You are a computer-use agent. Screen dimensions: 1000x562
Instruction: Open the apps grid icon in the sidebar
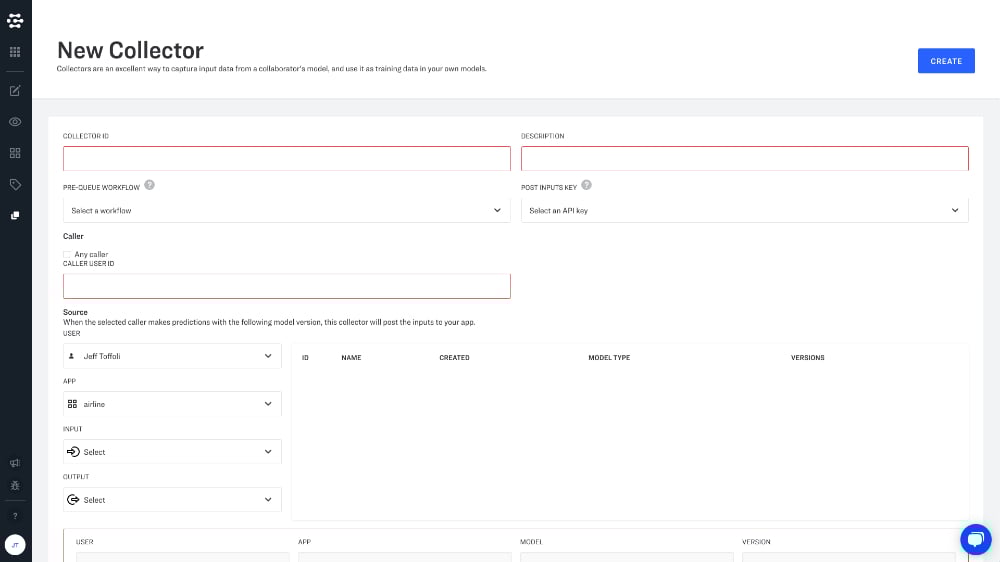pyautogui.click(x=15, y=51)
